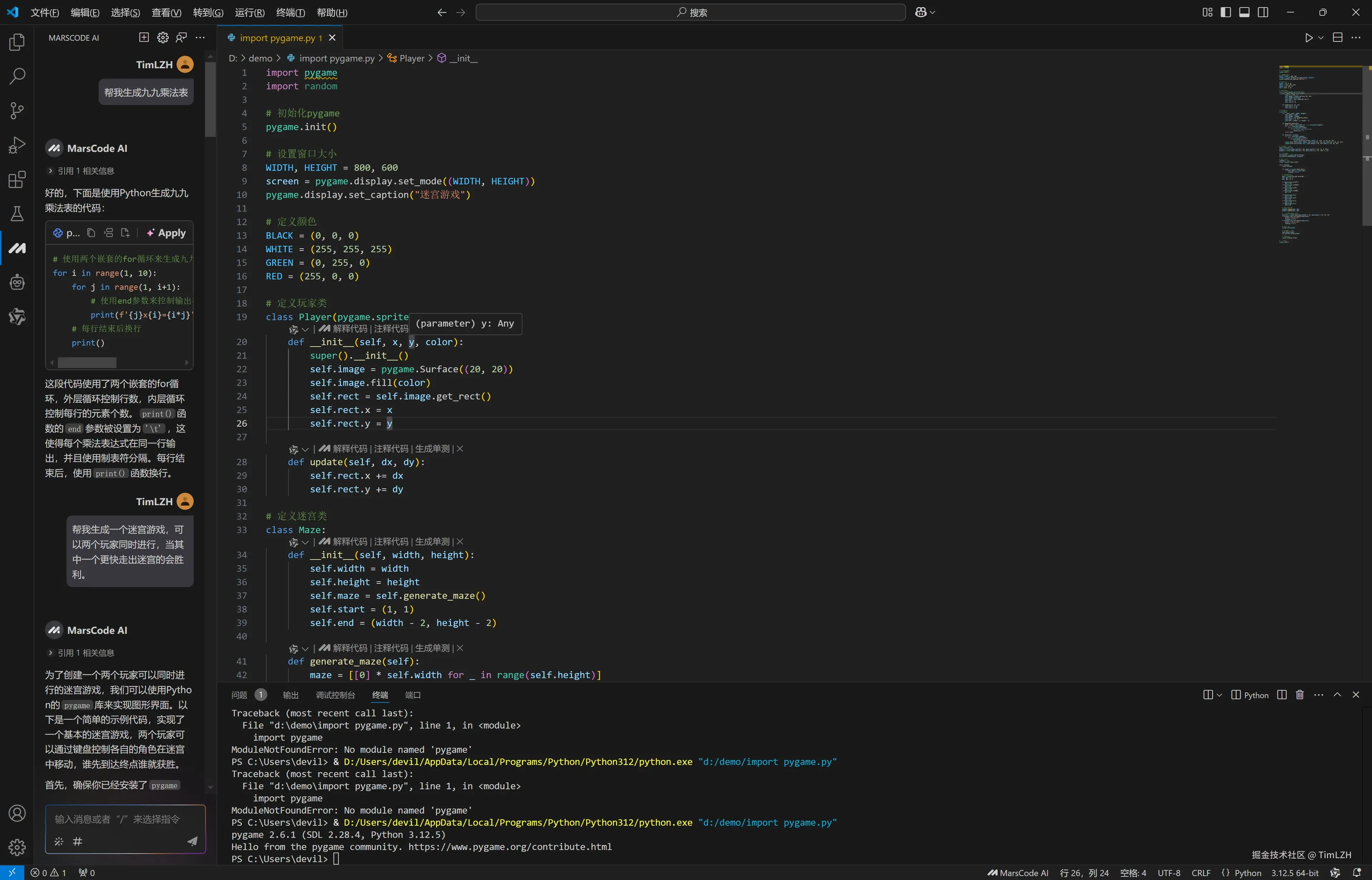Open the Extensions view icon
This screenshot has height=880, width=1372.
(17, 179)
